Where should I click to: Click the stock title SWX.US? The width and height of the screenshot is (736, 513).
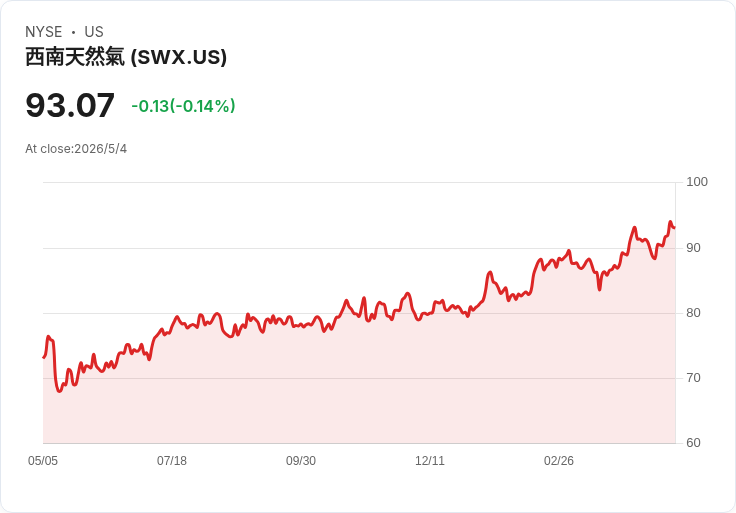tap(126, 57)
